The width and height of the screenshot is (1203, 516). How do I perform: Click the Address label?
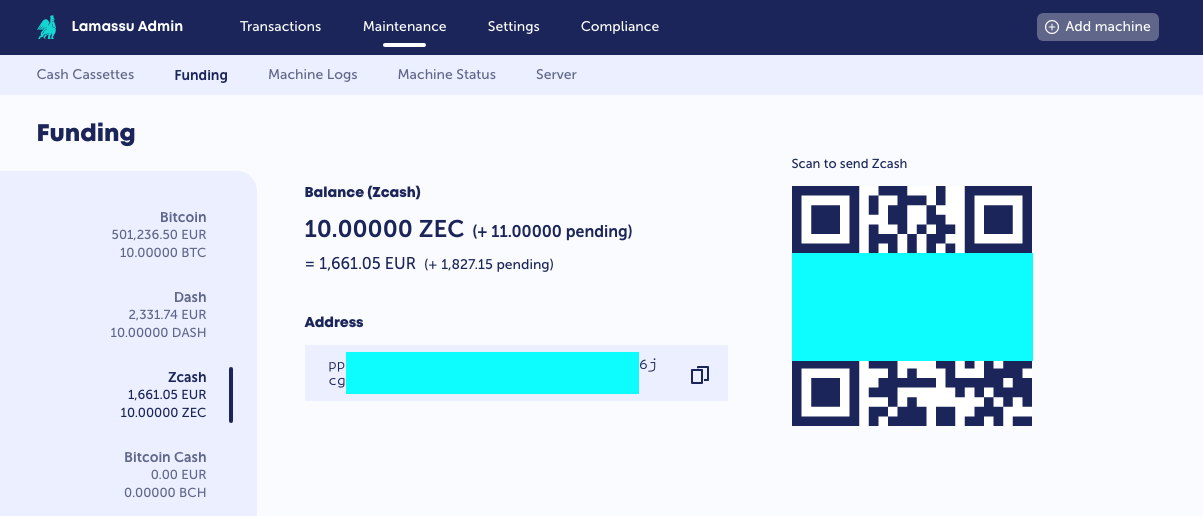pos(334,322)
